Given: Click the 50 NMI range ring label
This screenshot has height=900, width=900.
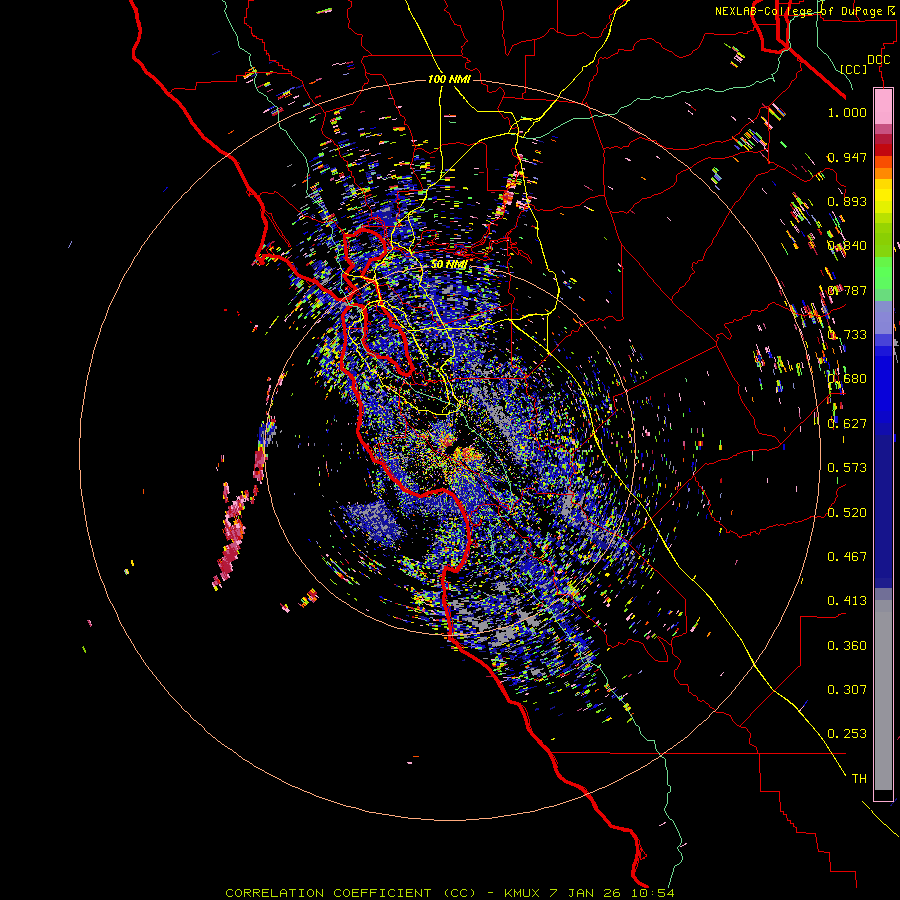Looking at the screenshot, I should [449, 264].
